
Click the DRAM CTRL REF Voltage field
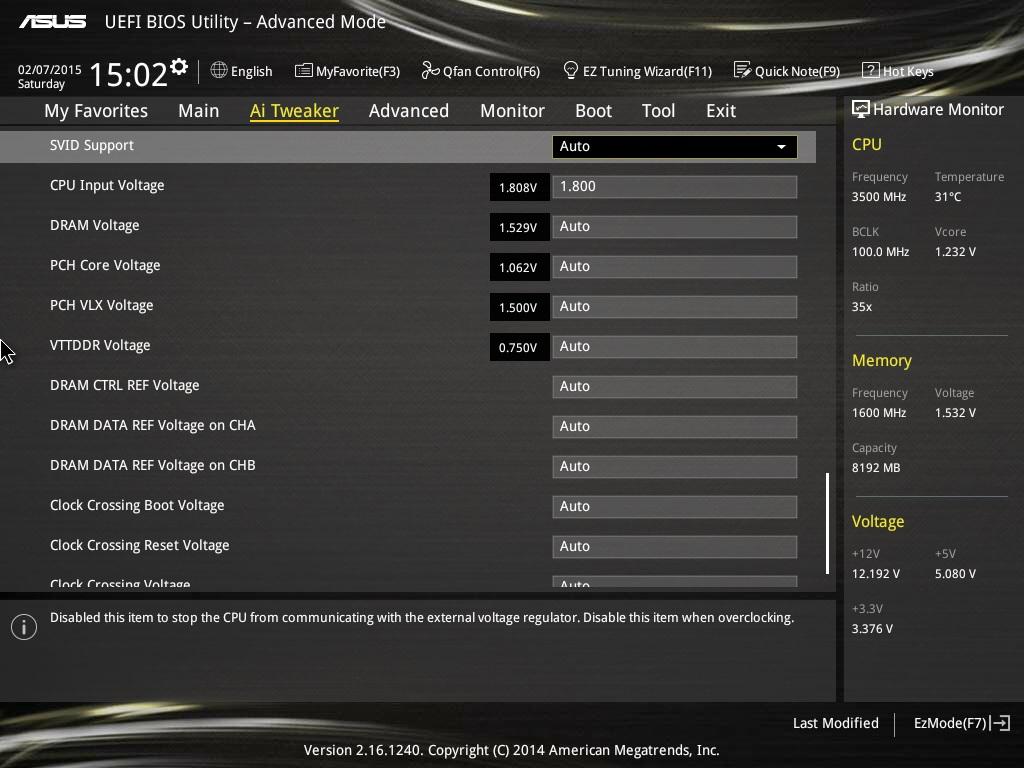pos(675,387)
